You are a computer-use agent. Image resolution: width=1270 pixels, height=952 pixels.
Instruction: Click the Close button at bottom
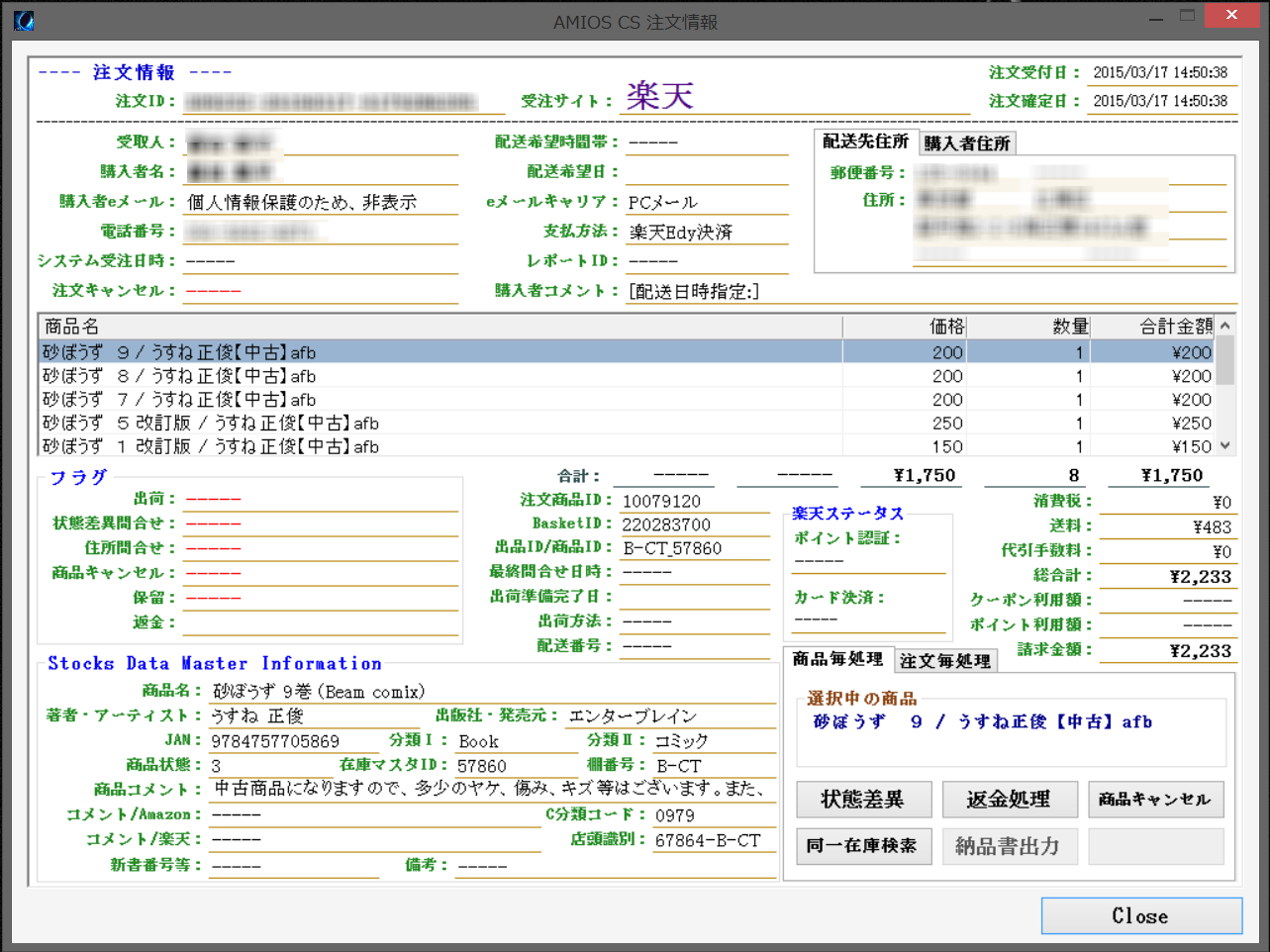tap(1141, 915)
